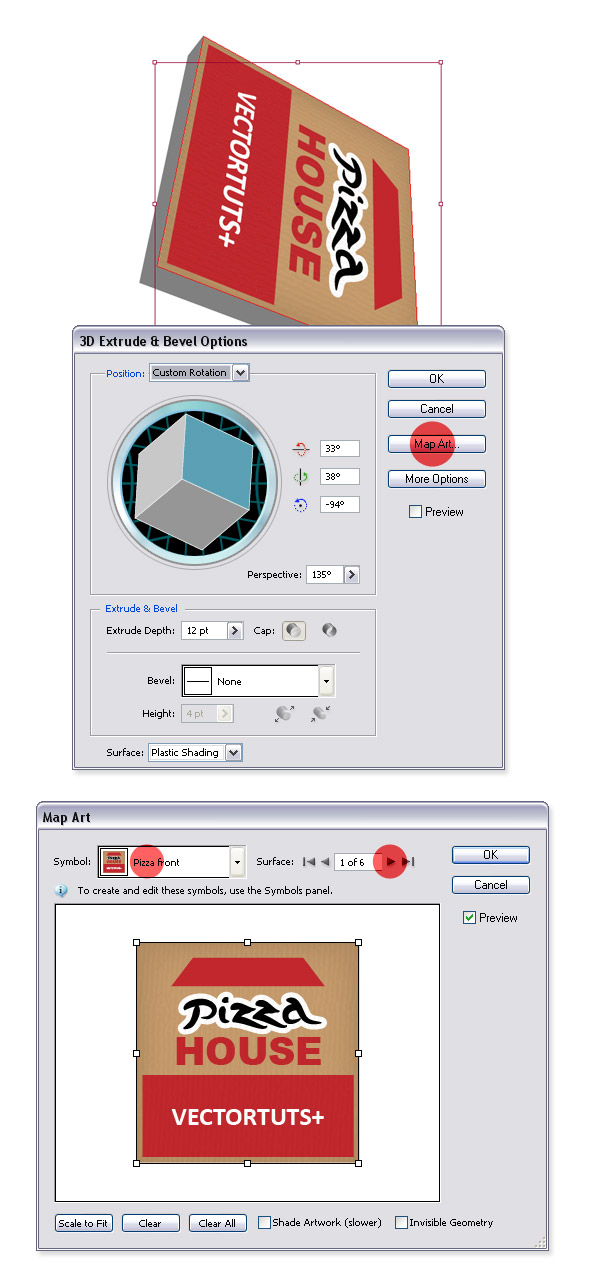Open the Symbol dropdown arrow in Map Art
The width and height of the screenshot is (600, 1288).
pyautogui.click(x=237, y=862)
